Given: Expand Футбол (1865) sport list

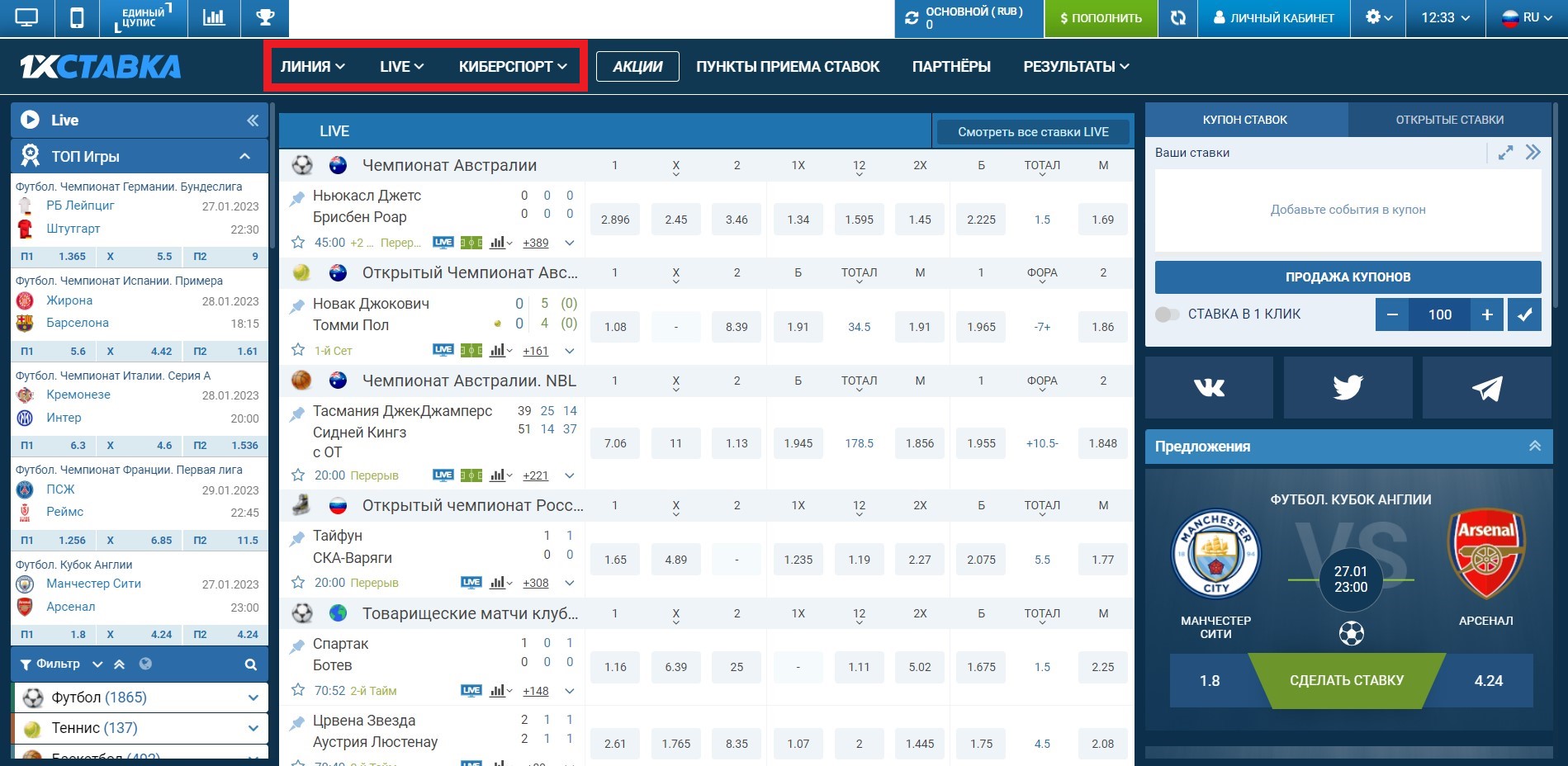Looking at the screenshot, I should (x=253, y=697).
